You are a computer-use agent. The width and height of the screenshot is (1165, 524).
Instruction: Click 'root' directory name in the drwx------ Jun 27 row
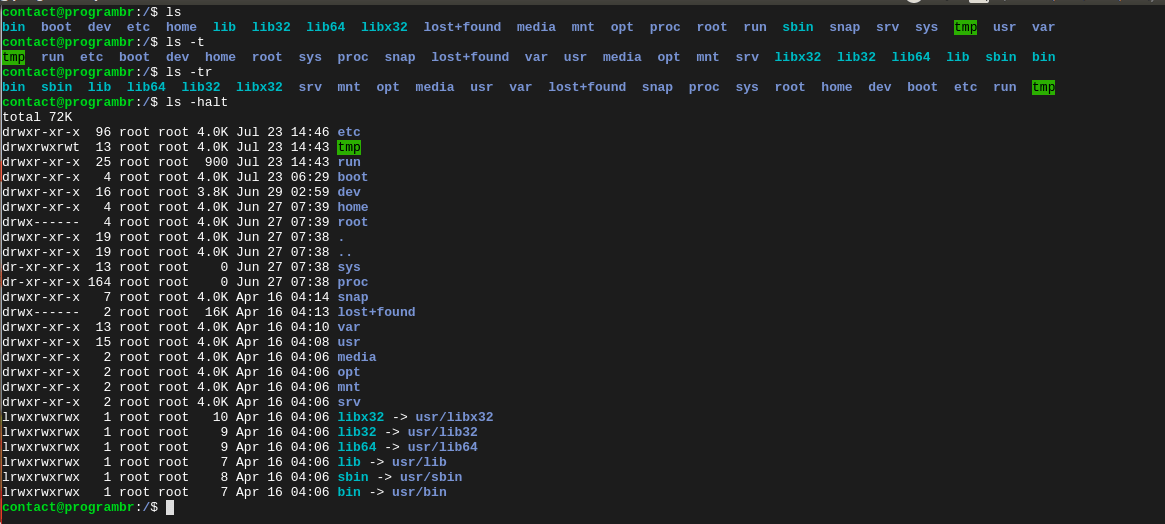coord(353,222)
